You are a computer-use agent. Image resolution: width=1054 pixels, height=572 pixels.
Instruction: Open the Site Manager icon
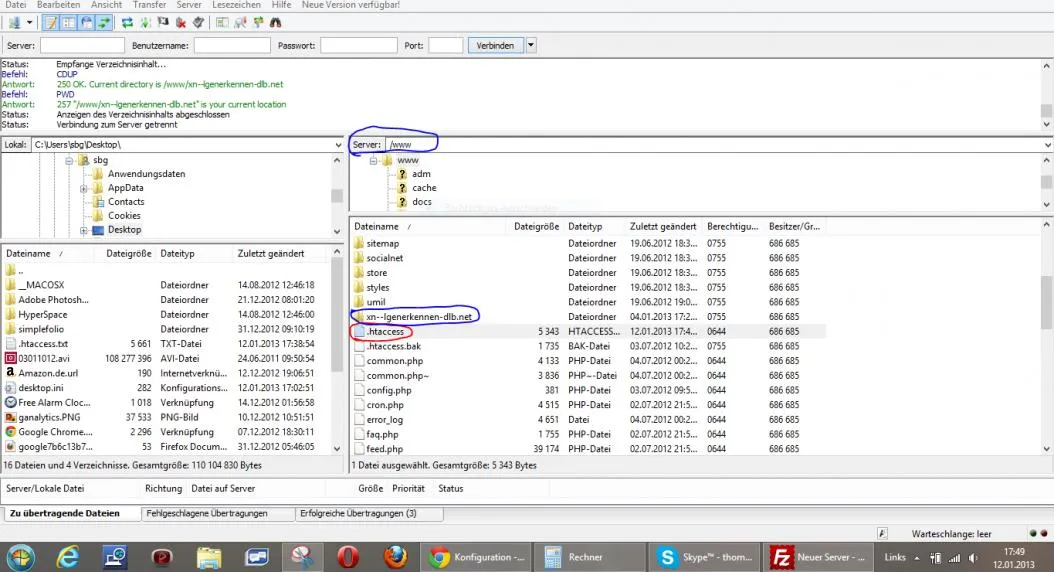14,23
